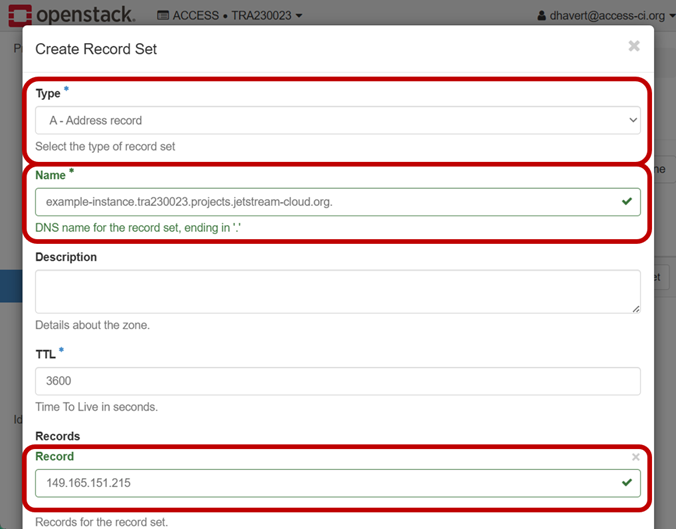
Task: Click the green checkmark in Name field
Action: click(x=626, y=201)
